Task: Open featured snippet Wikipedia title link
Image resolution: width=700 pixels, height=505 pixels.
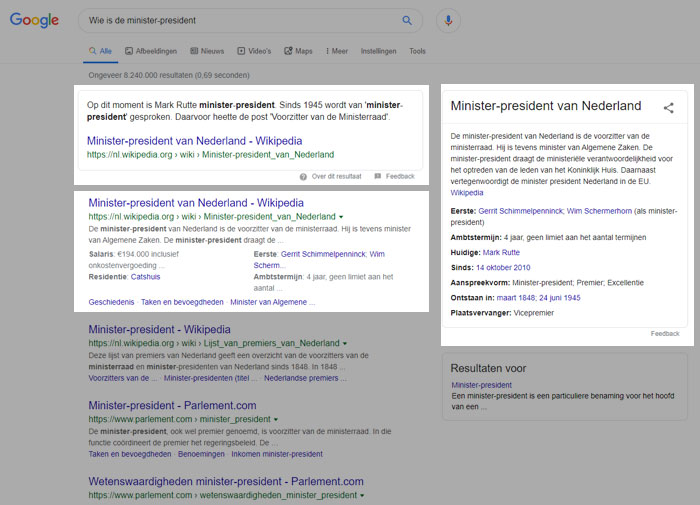Action: (194, 141)
